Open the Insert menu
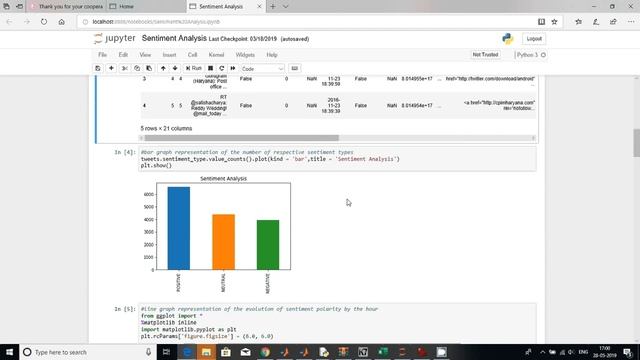The image size is (640, 360). pos(169,55)
